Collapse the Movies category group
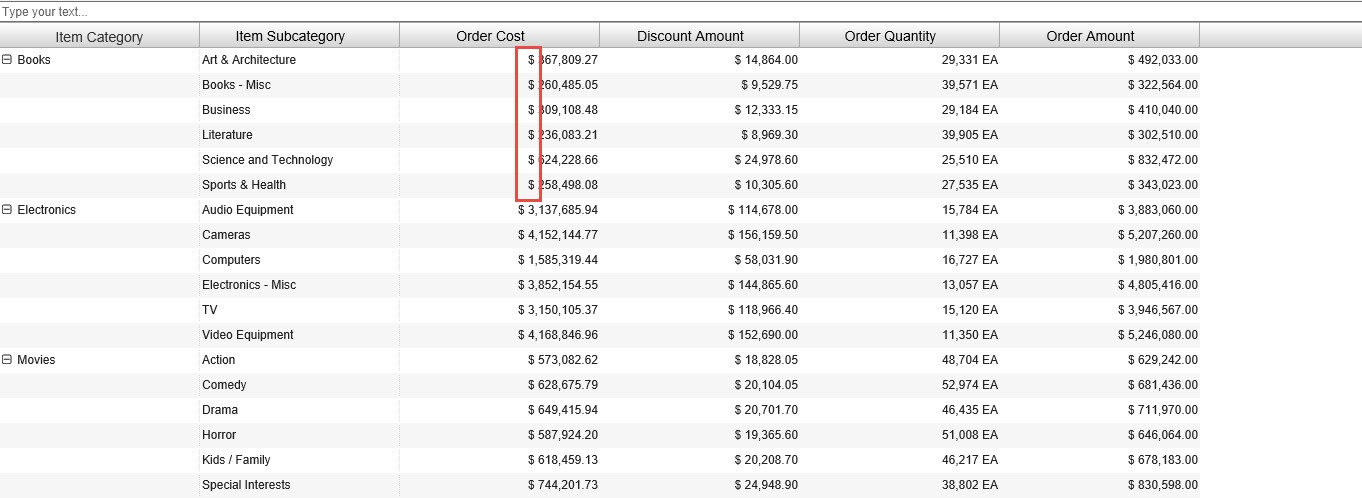The height and width of the screenshot is (498, 1362). tap(7, 360)
